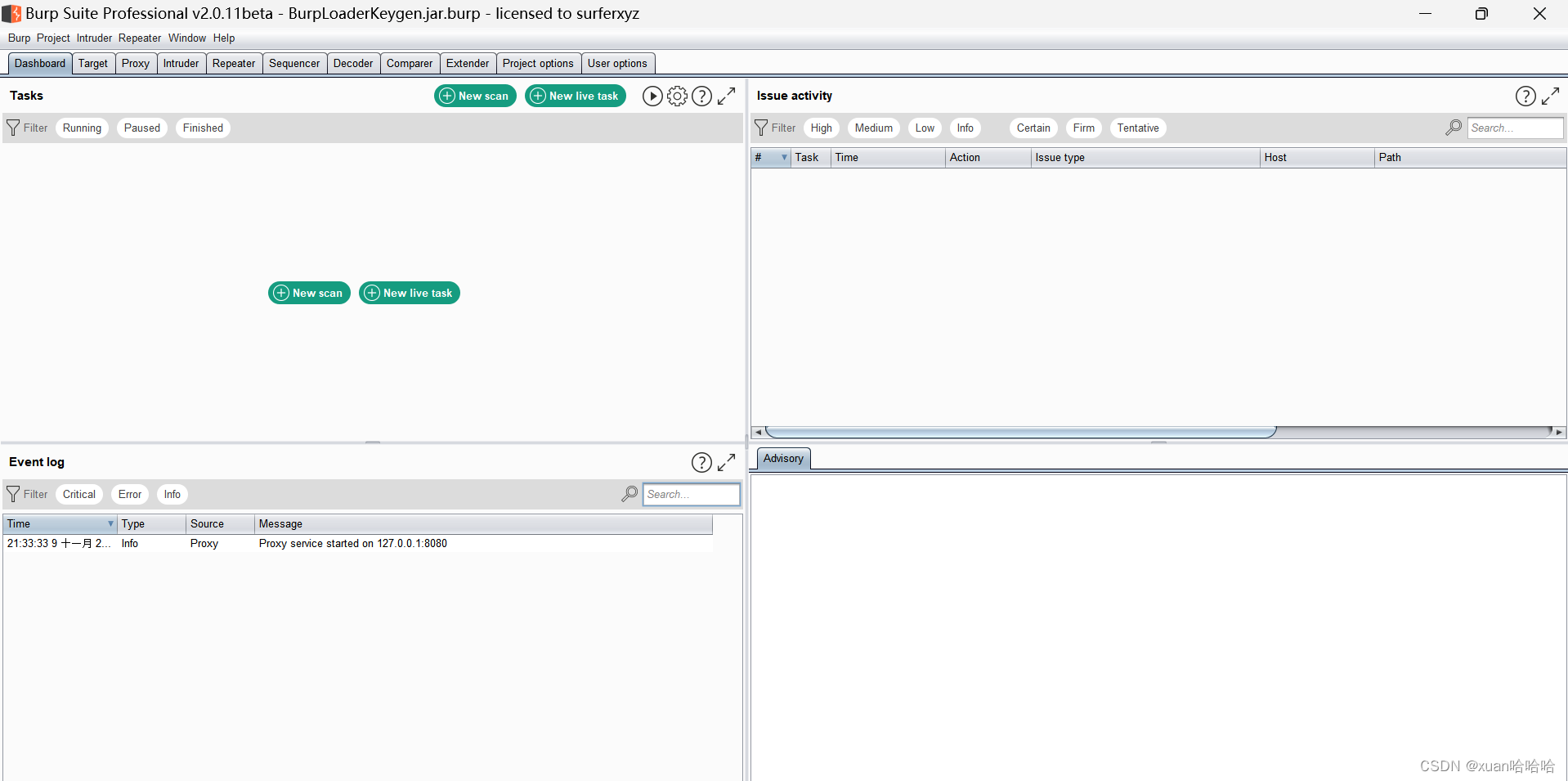Click the scrollbar right arrow in Issue activity
The width and height of the screenshot is (1568, 781).
1559,432
